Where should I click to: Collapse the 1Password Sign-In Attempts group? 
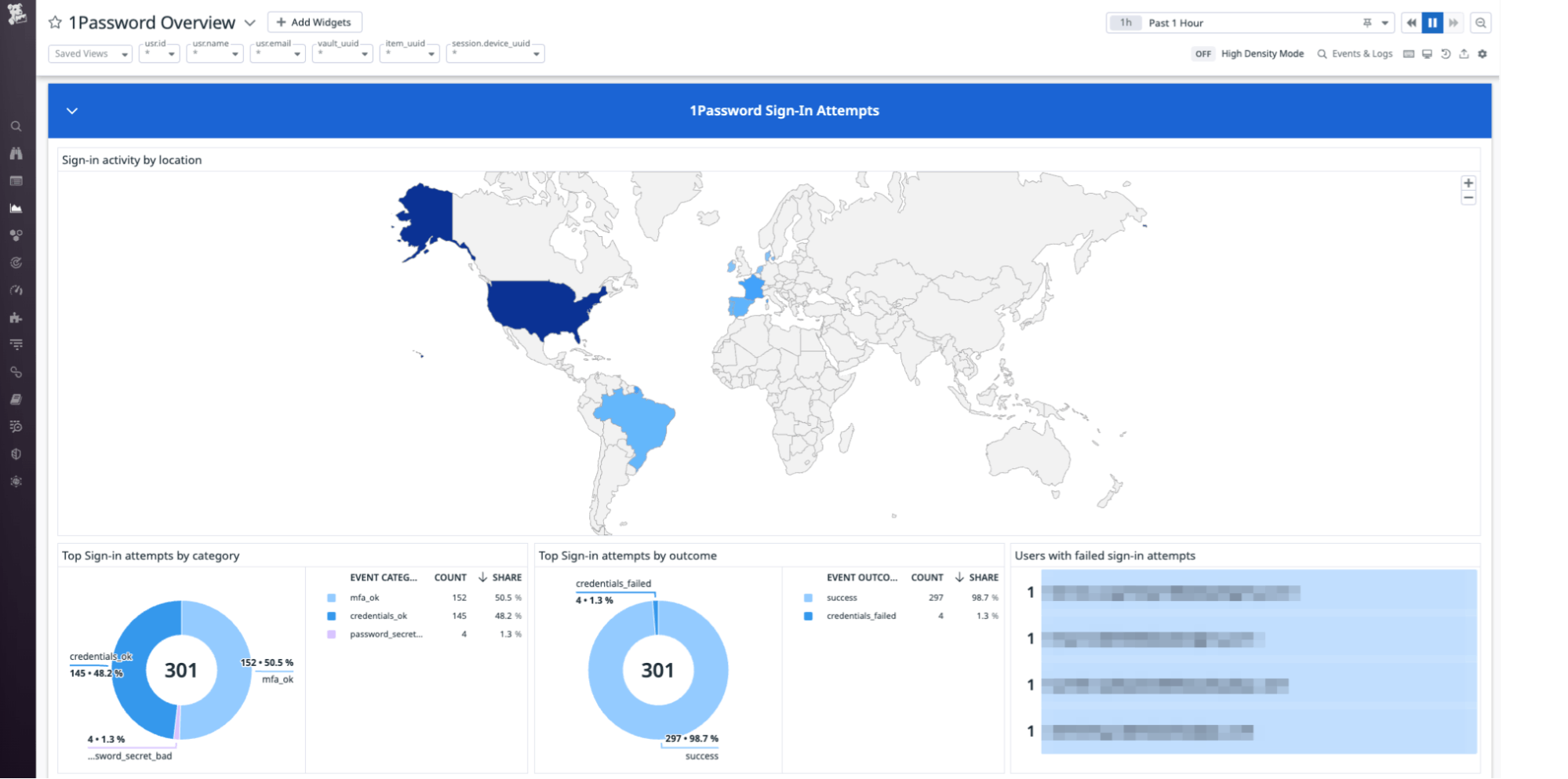point(72,111)
